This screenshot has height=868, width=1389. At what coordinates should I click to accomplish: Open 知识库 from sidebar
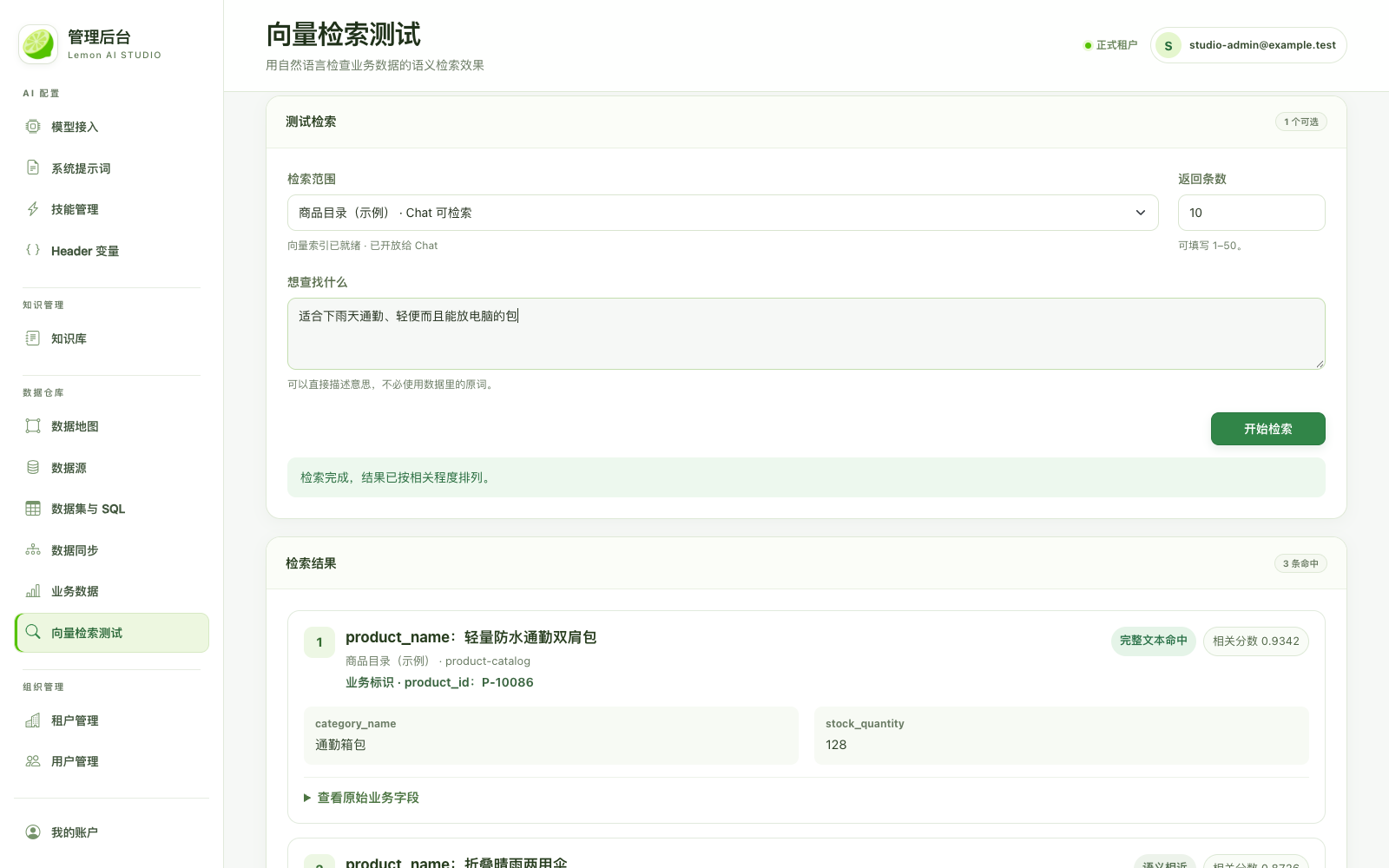point(112,339)
